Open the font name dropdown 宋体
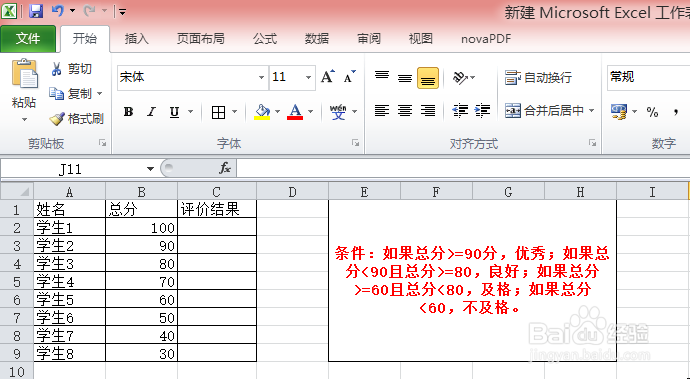The height and width of the screenshot is (379, 690). 261,77
